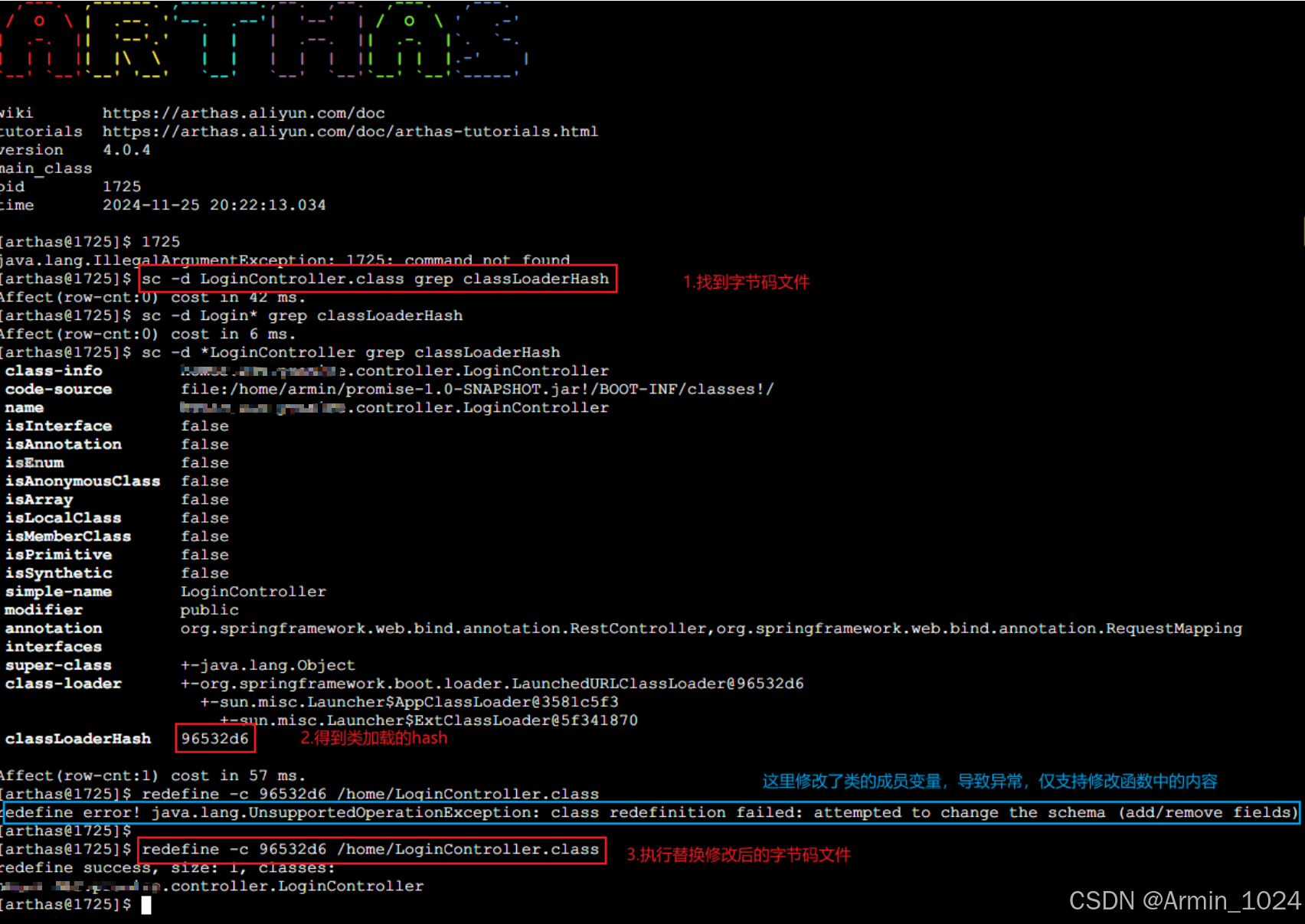The image size is (1305, 924).
Task: Click the isPrimitive row label
Action: pos(58,554)
